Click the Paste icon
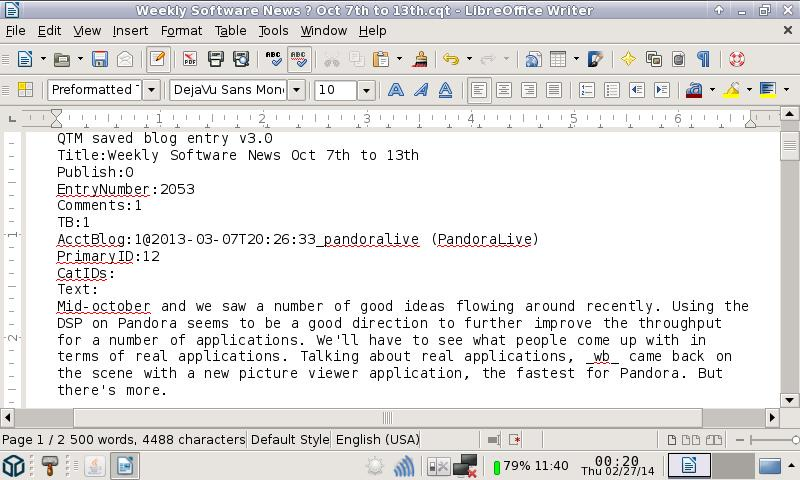The width and height of the screenshot is (800, 480). pyautogui.click(x=381, y=59)
